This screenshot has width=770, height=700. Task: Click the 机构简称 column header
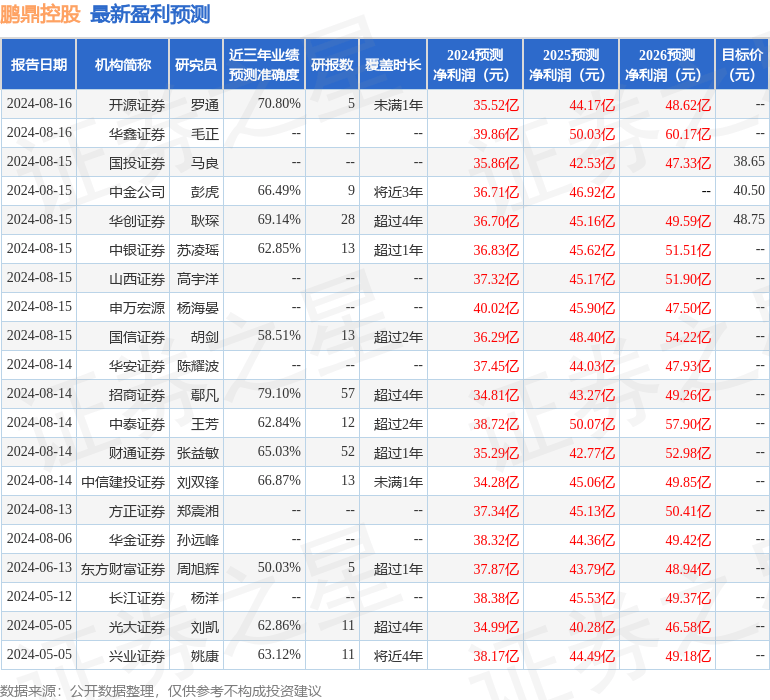pyautogui.click(x=123, y=64)
